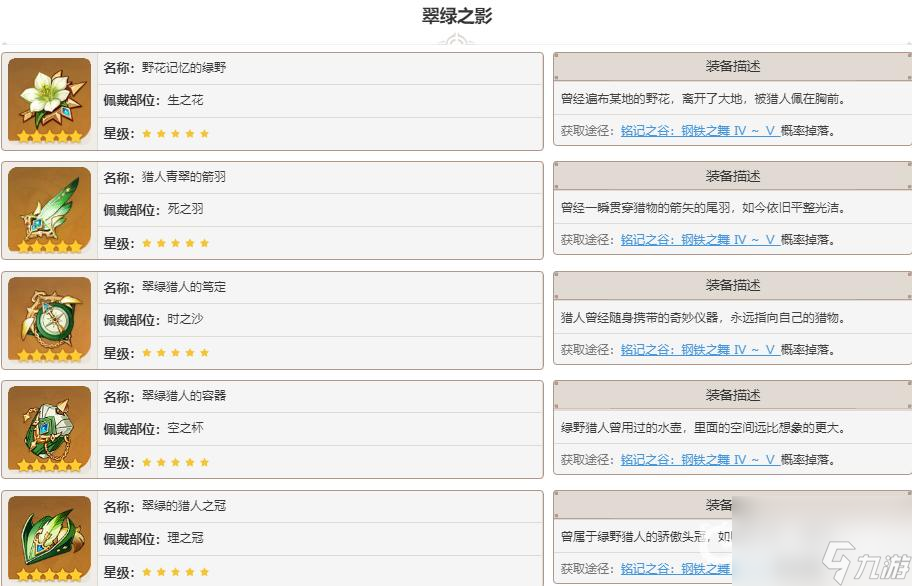This screenshot has width=912, height=586.
Task: Click the slot text 生之花
Action: [186, 100]
